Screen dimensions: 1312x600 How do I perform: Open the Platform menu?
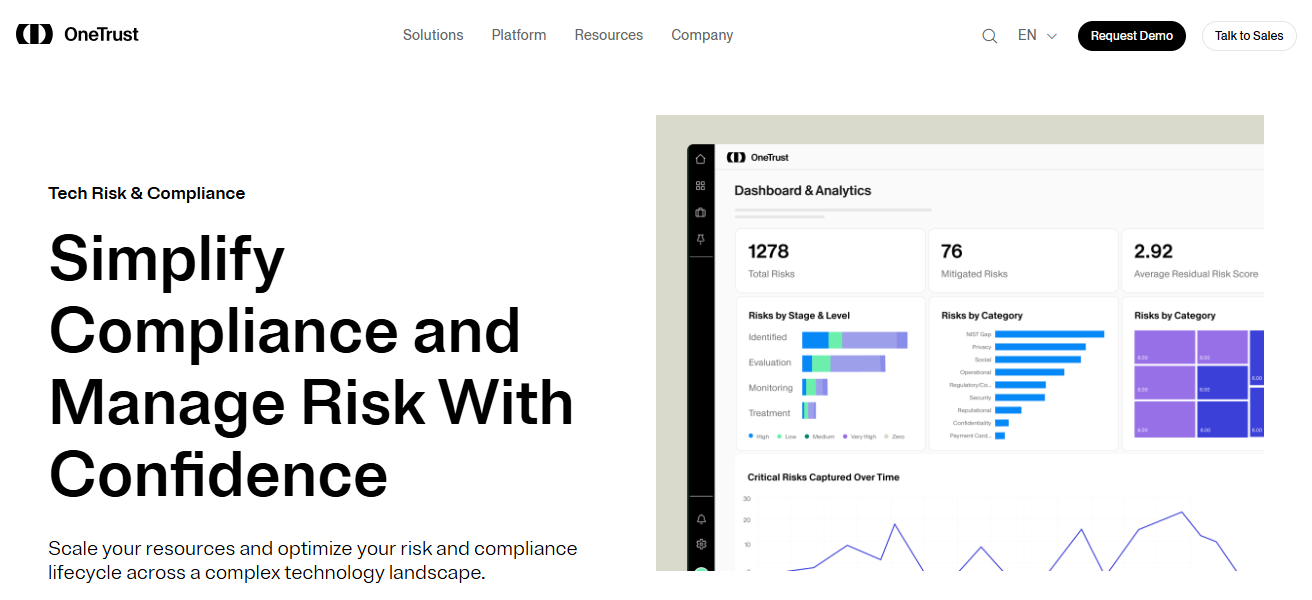[x=519, y=35]
